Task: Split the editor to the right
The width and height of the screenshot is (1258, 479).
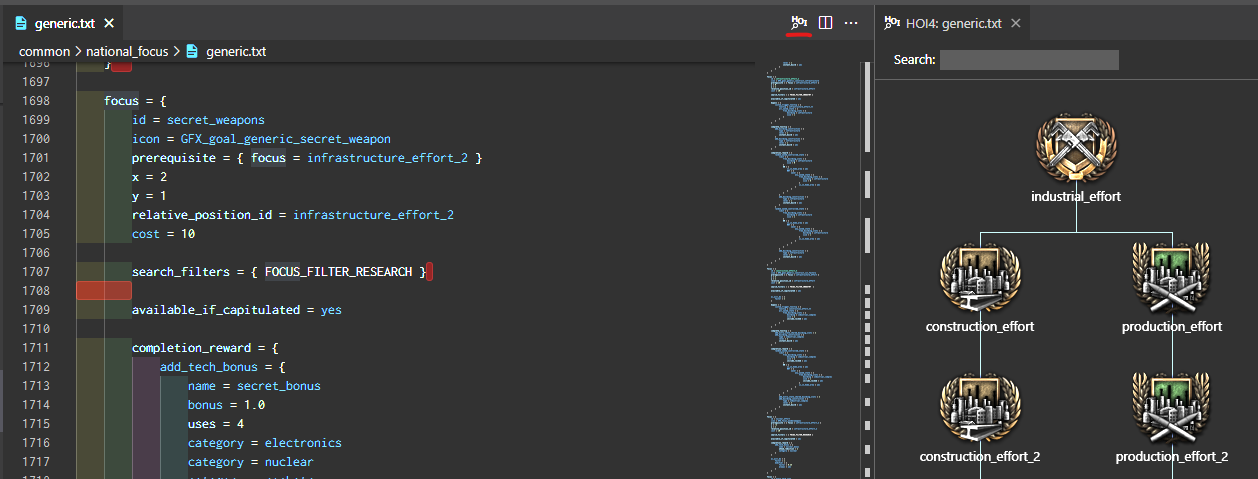Action: (826, 22)
